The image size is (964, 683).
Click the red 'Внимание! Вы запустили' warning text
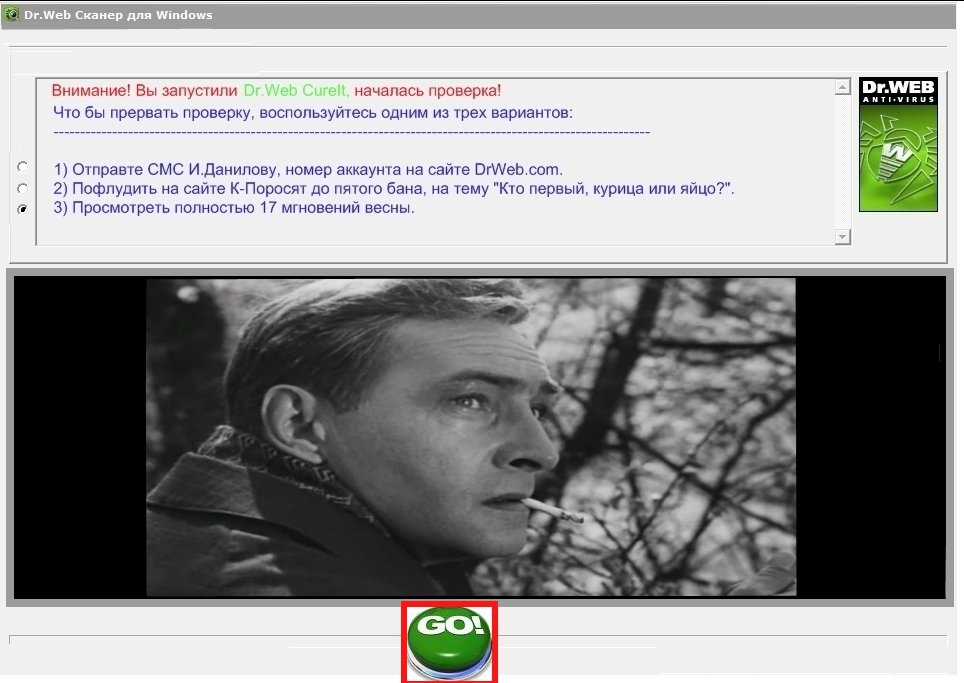[x=145, y=91]
